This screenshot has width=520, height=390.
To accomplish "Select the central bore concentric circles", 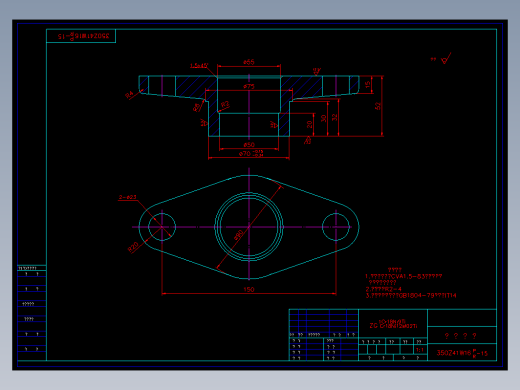I will pyautogui.click(x=249, y=227).
